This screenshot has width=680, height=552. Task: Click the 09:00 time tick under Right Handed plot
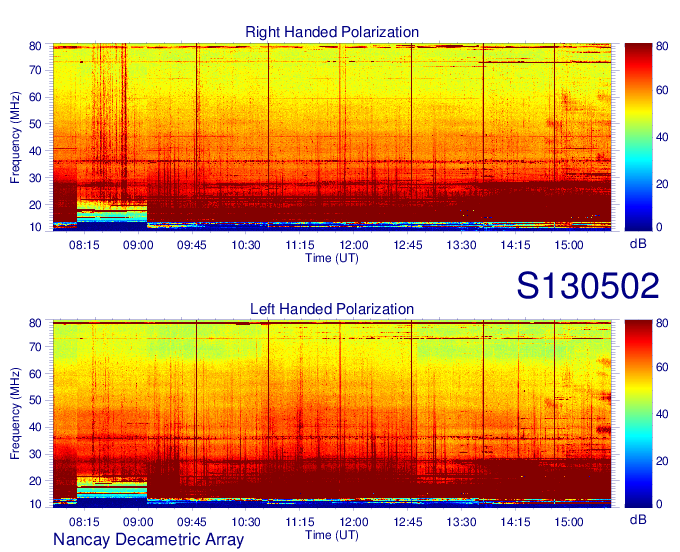pos(138,245)
